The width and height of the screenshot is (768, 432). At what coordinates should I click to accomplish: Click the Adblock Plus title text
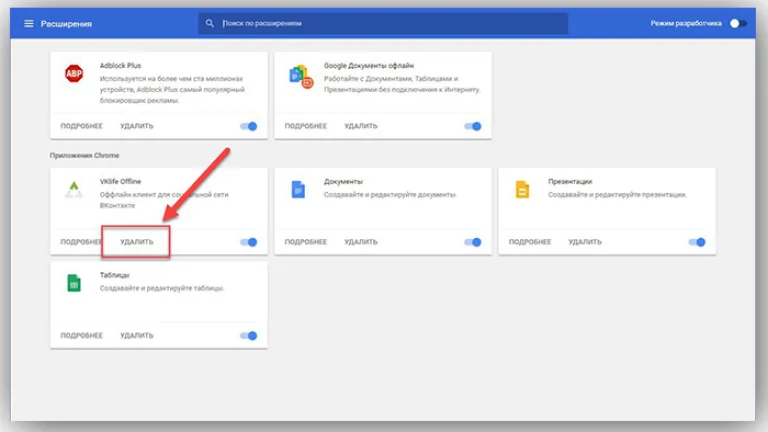pos(120,65)
